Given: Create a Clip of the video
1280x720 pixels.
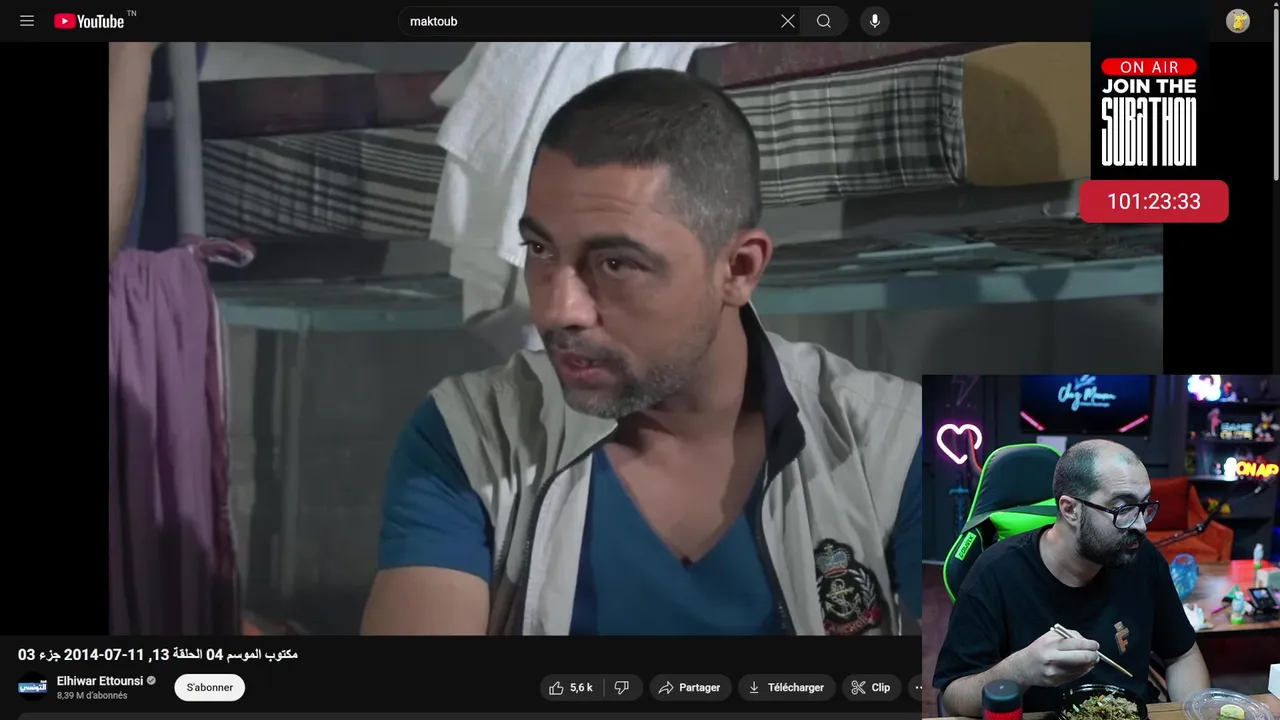Looking at the screenshot, I should pyautogui.click(x=871, y=688).
